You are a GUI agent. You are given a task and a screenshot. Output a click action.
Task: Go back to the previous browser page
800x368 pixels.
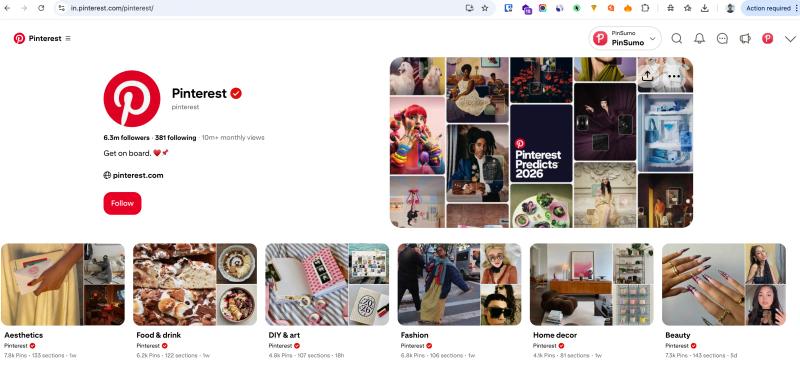coord(7,8)
